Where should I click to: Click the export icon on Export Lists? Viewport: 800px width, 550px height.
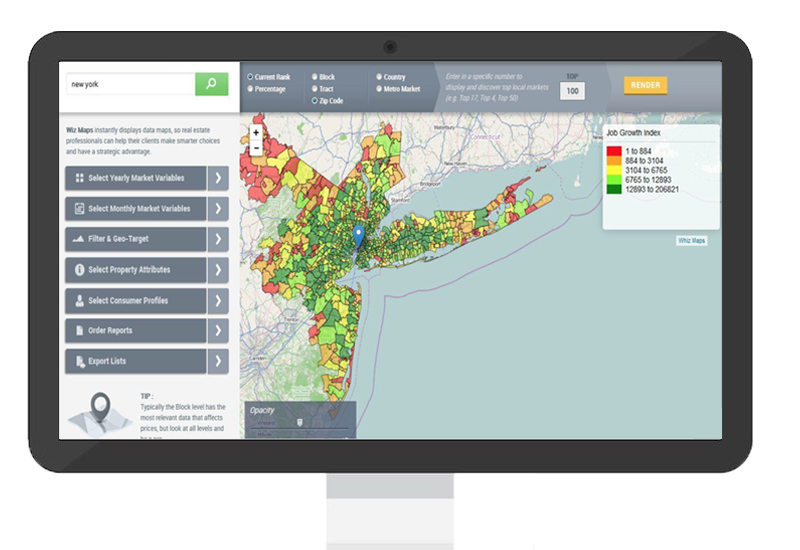[x=80, y=361]
